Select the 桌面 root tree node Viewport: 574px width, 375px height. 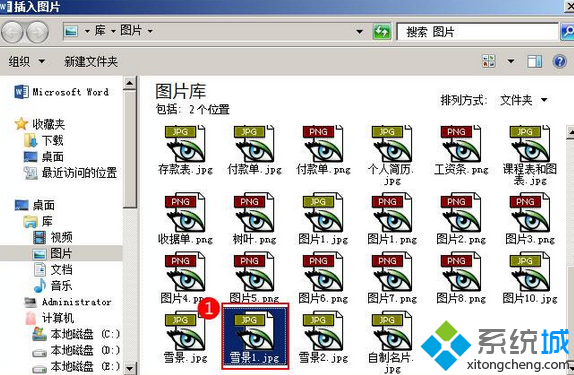pyautogui.click(x=35, y=205)
